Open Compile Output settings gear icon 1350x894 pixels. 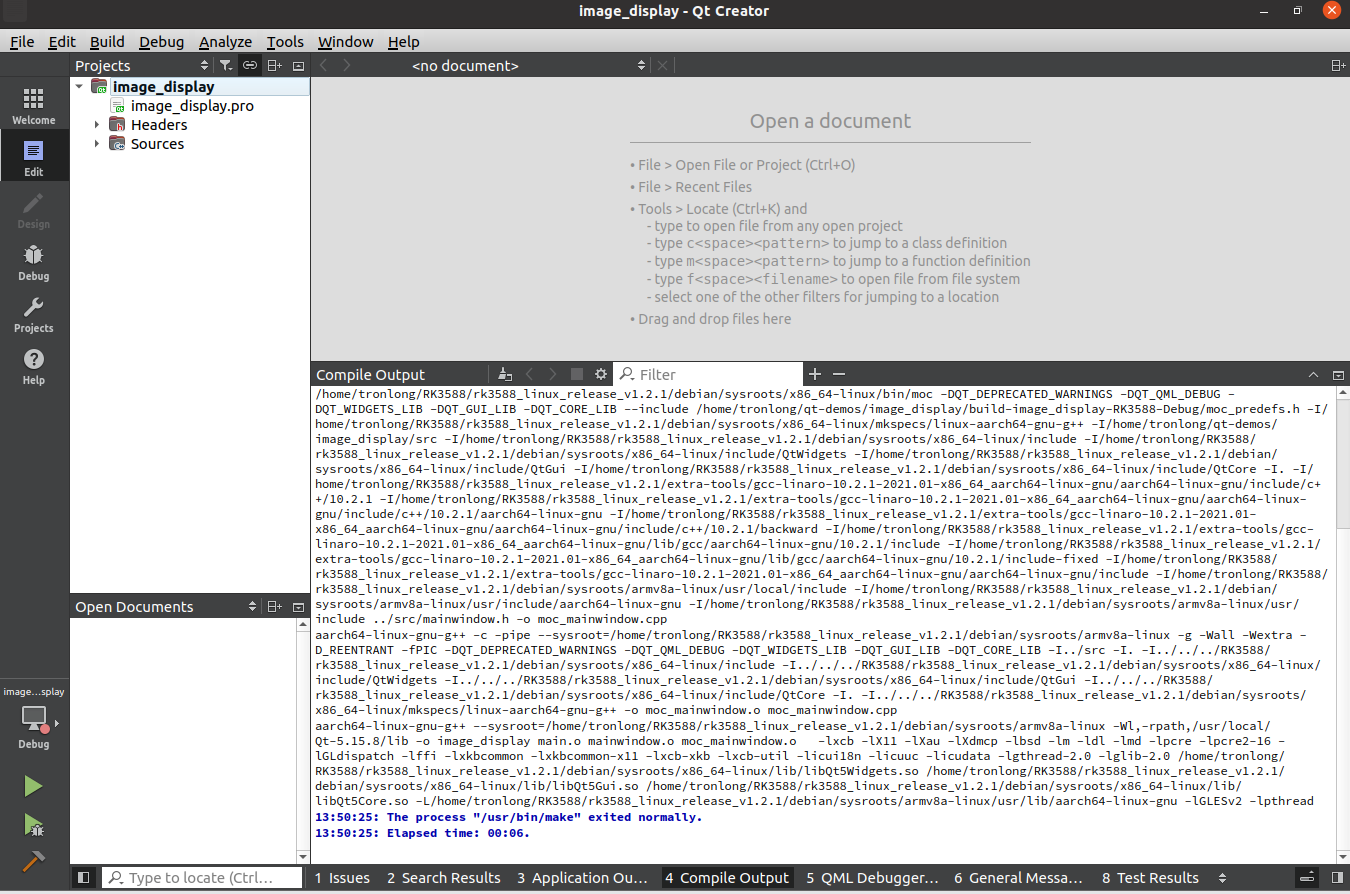click(x=601, y=374)
